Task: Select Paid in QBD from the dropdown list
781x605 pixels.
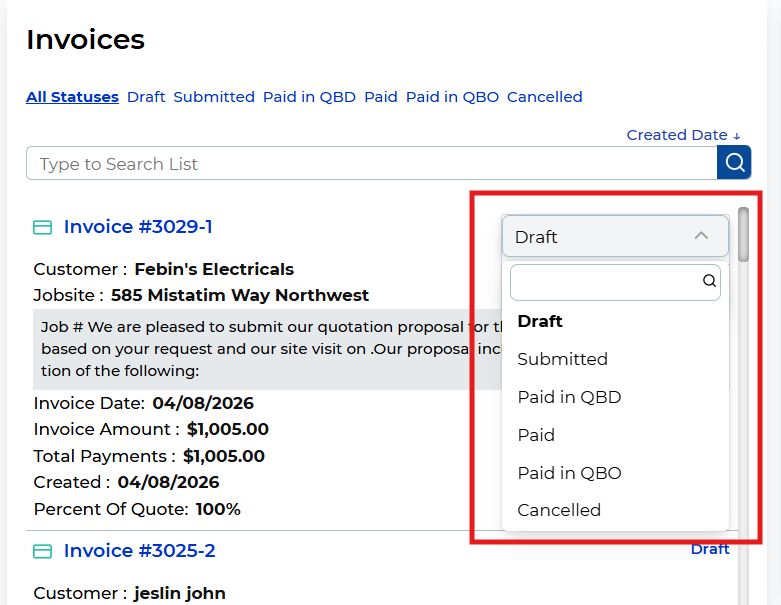Action: tap(569, 397)
